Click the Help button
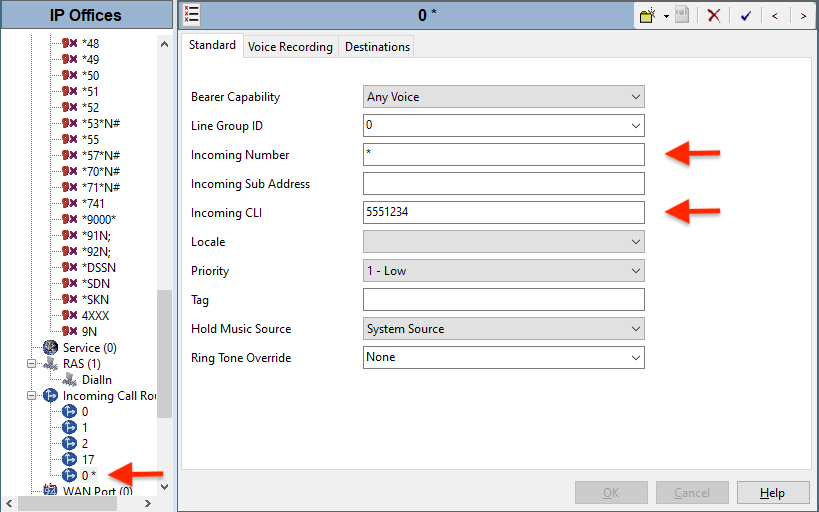This screenshot has height=512, width=819. click(773, 493)
